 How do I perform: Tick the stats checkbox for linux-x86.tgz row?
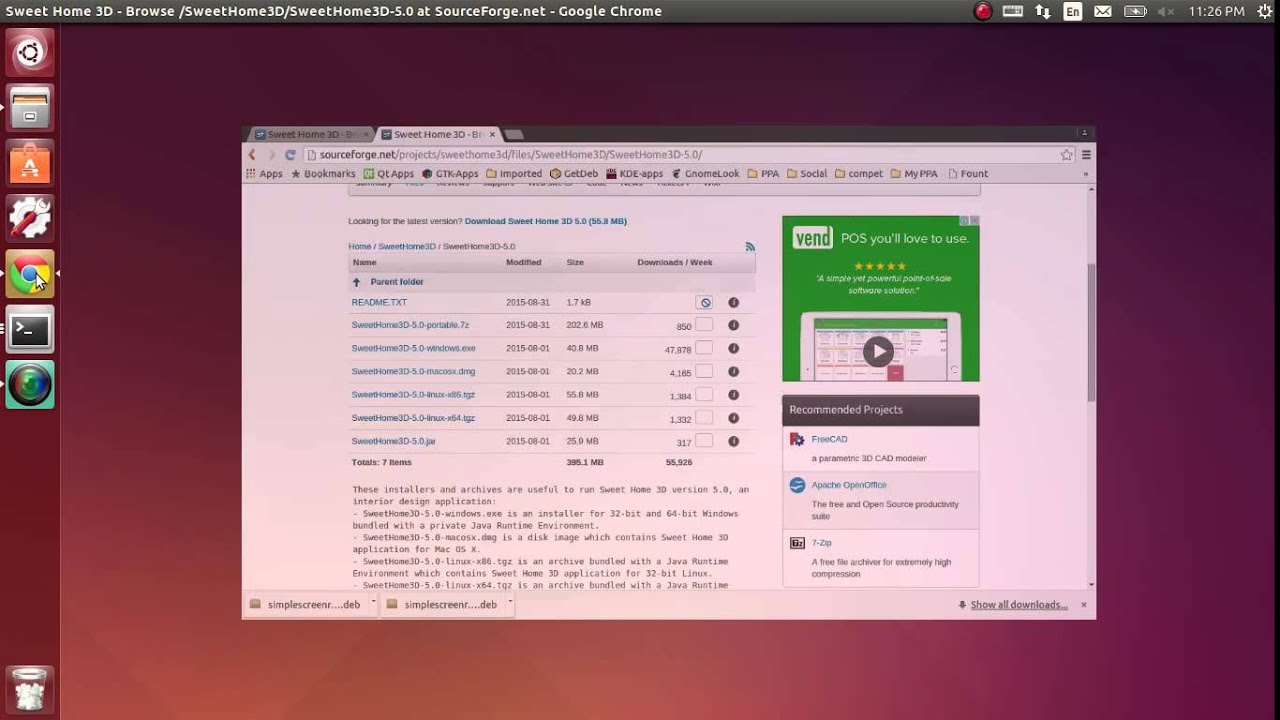pyautogui.click(x=704, y=394)
